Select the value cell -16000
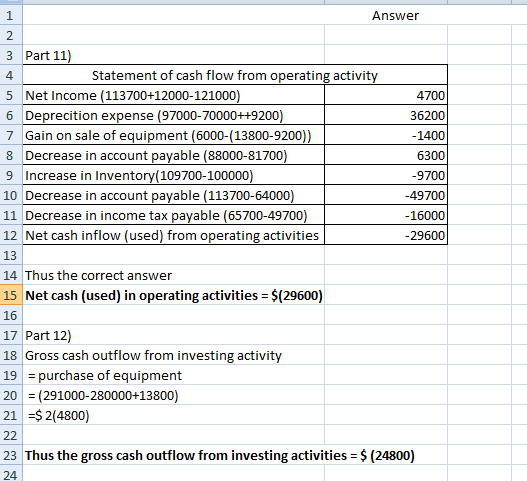Screen dimensions: 527x481 tap(386, 215)
